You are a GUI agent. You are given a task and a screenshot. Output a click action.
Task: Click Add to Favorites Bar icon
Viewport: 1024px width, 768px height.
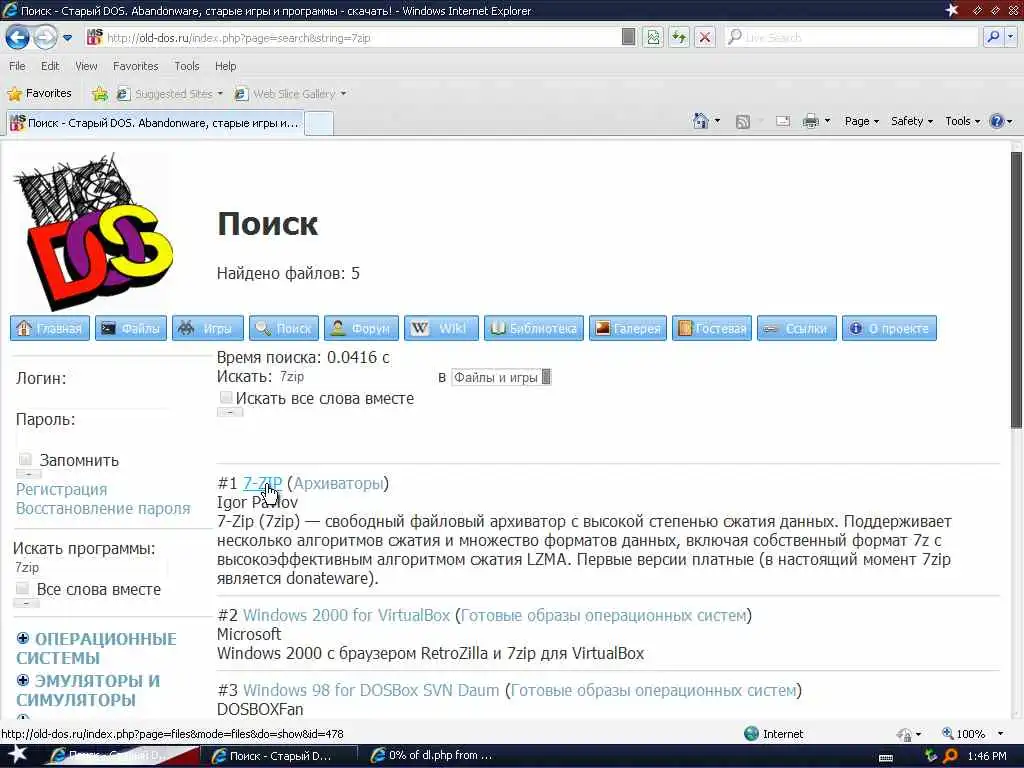100,94
